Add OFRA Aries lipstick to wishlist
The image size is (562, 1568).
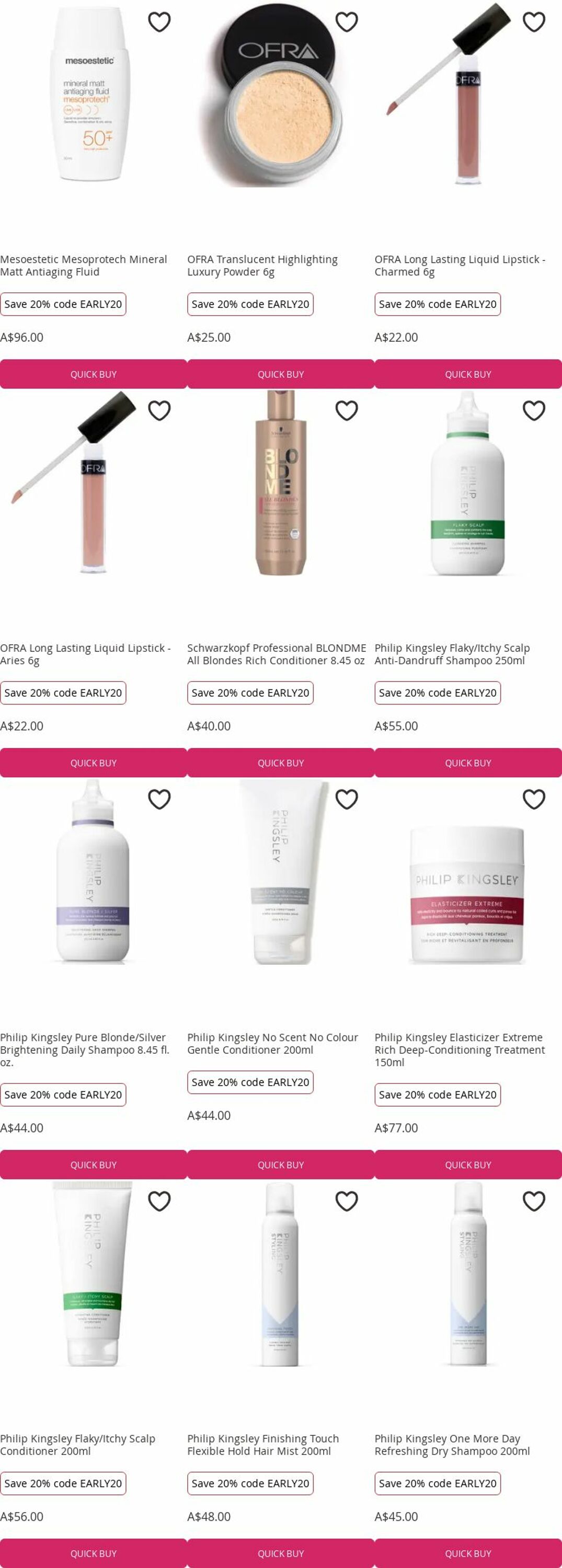159,411
